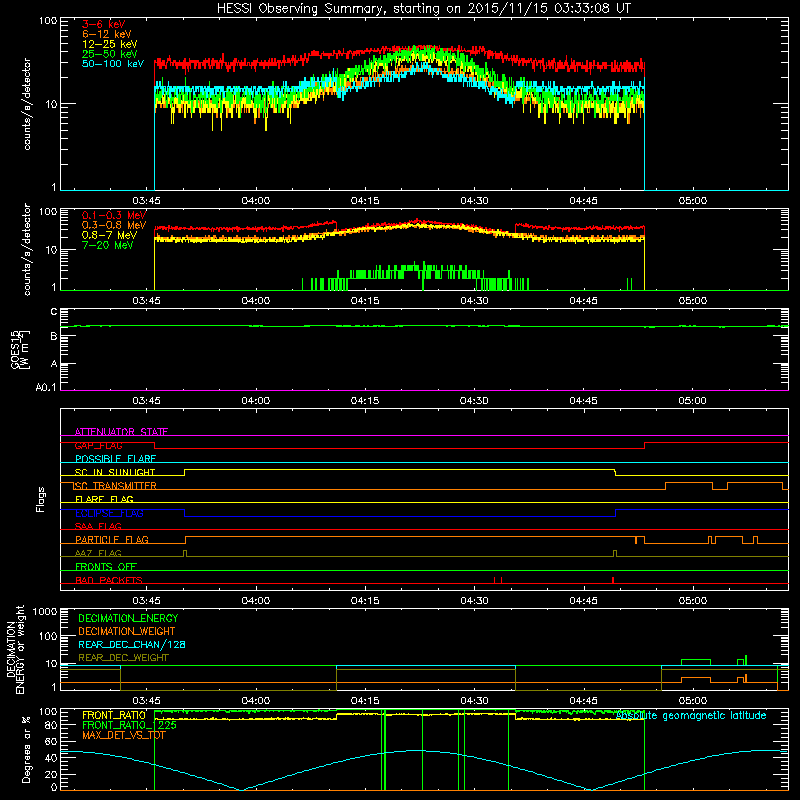Click the 0.1-0.3 MeV legend label
Viewport: 800px width, 800px height.
[x=114, y=215]
